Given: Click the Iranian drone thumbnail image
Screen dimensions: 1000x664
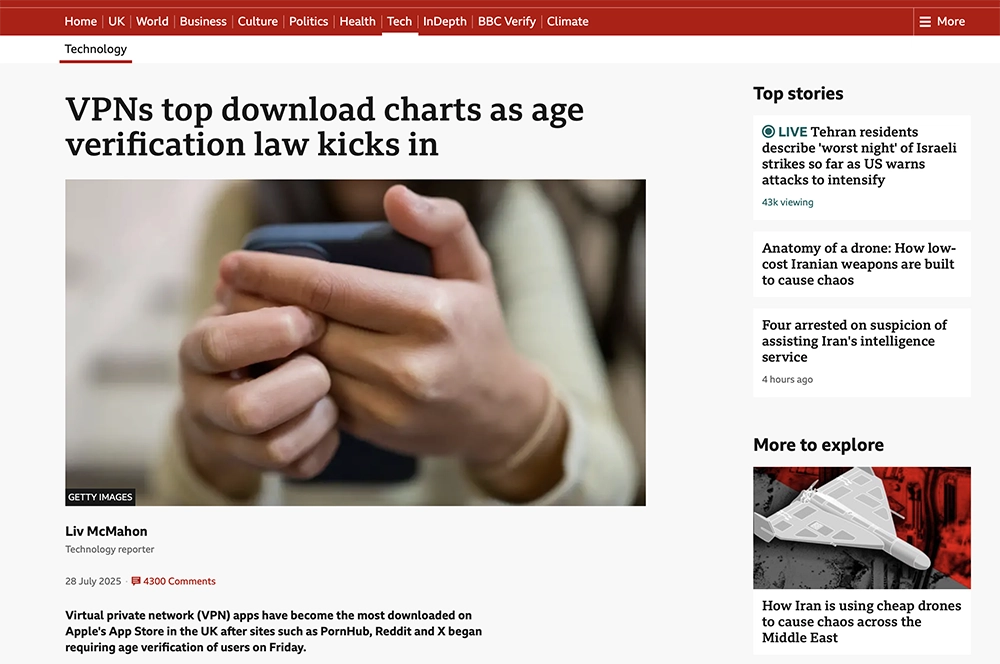Looking at the screenshot, I should 861,527.
